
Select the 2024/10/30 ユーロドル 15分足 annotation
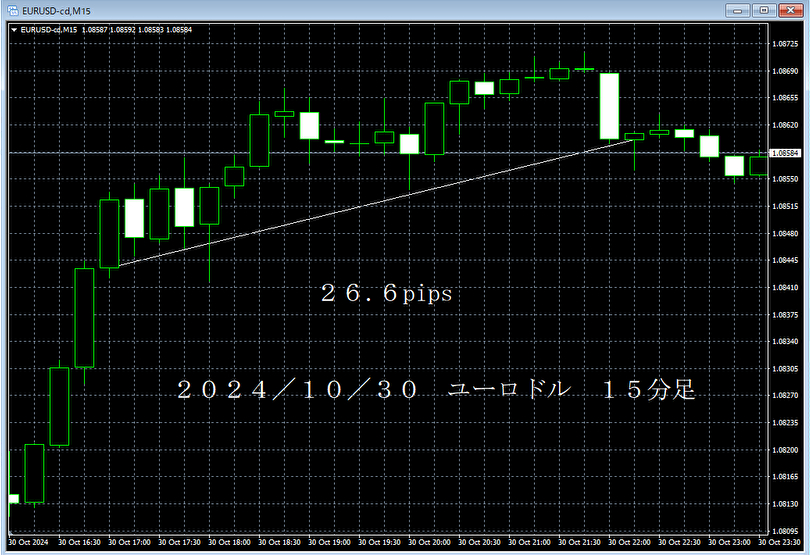tap(436, 389)
